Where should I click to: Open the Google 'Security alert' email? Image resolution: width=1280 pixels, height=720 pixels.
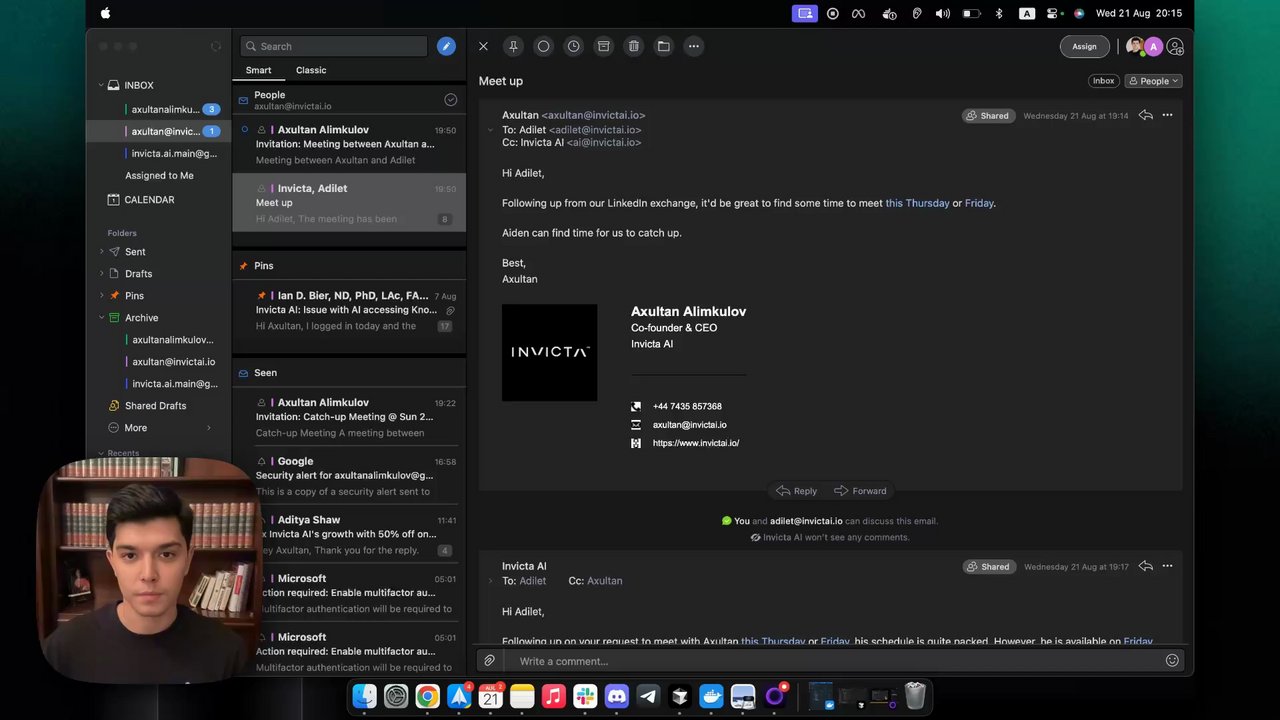pyautogui.click(x=349, y=476)
